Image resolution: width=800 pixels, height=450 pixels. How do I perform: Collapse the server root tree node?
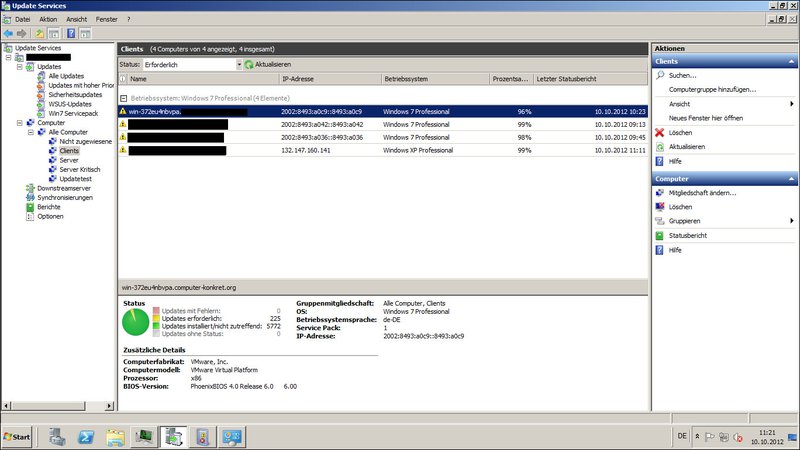8,58
